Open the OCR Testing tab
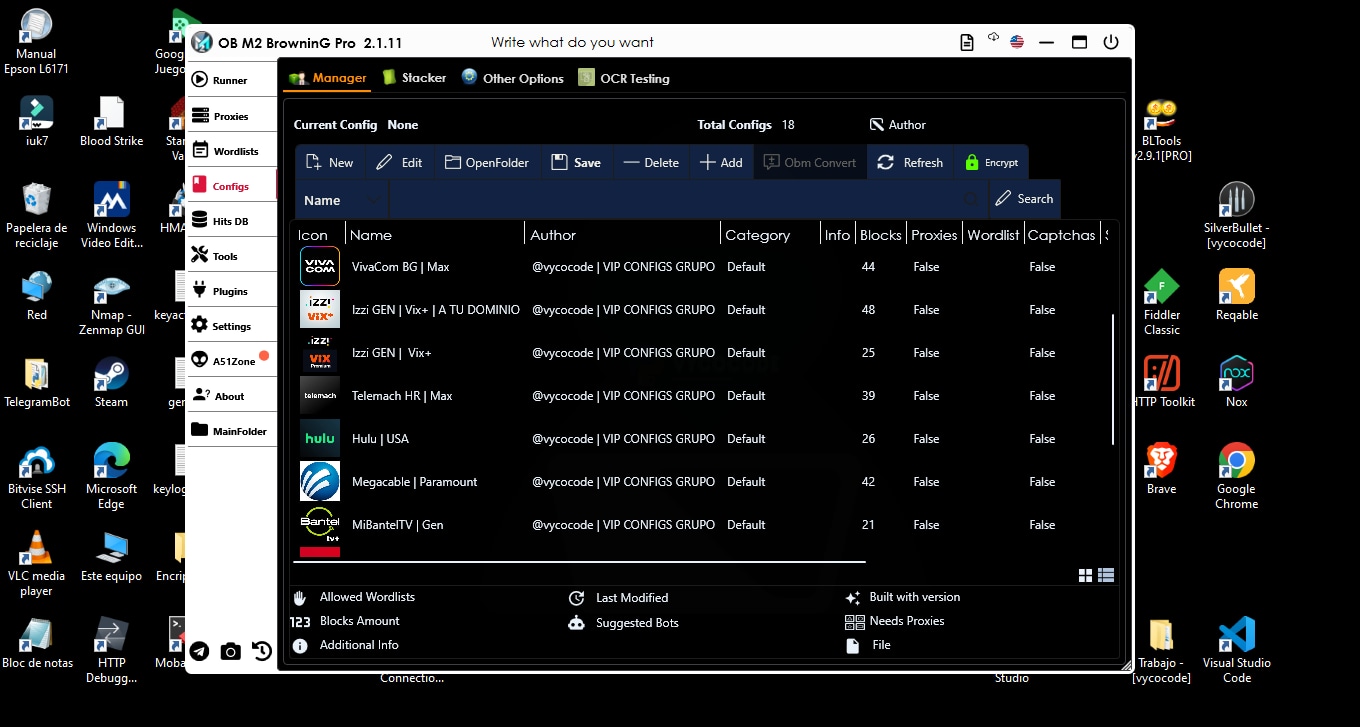This screenshot has height=727, width=1360. pyautogui.click(x=624, y=78)
